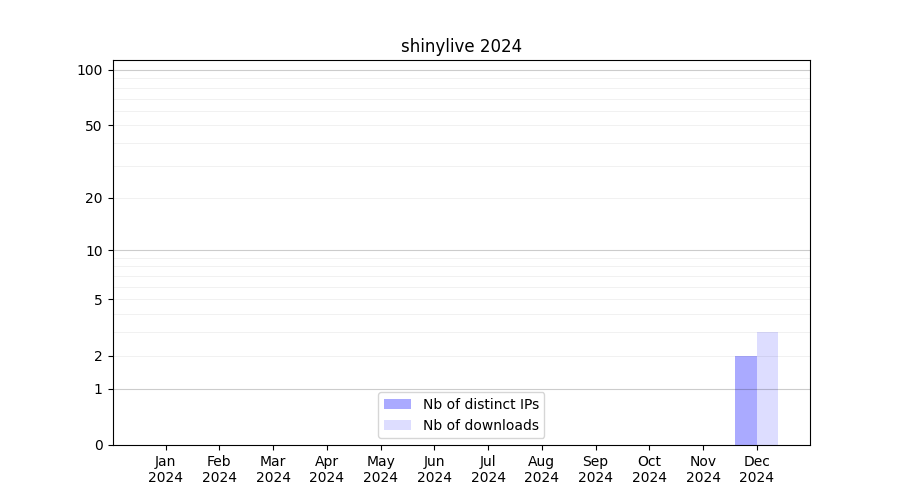Click the 'Jan 2024' x-axis label
Viewport: 900px width, 500px height.
(166, 469)
